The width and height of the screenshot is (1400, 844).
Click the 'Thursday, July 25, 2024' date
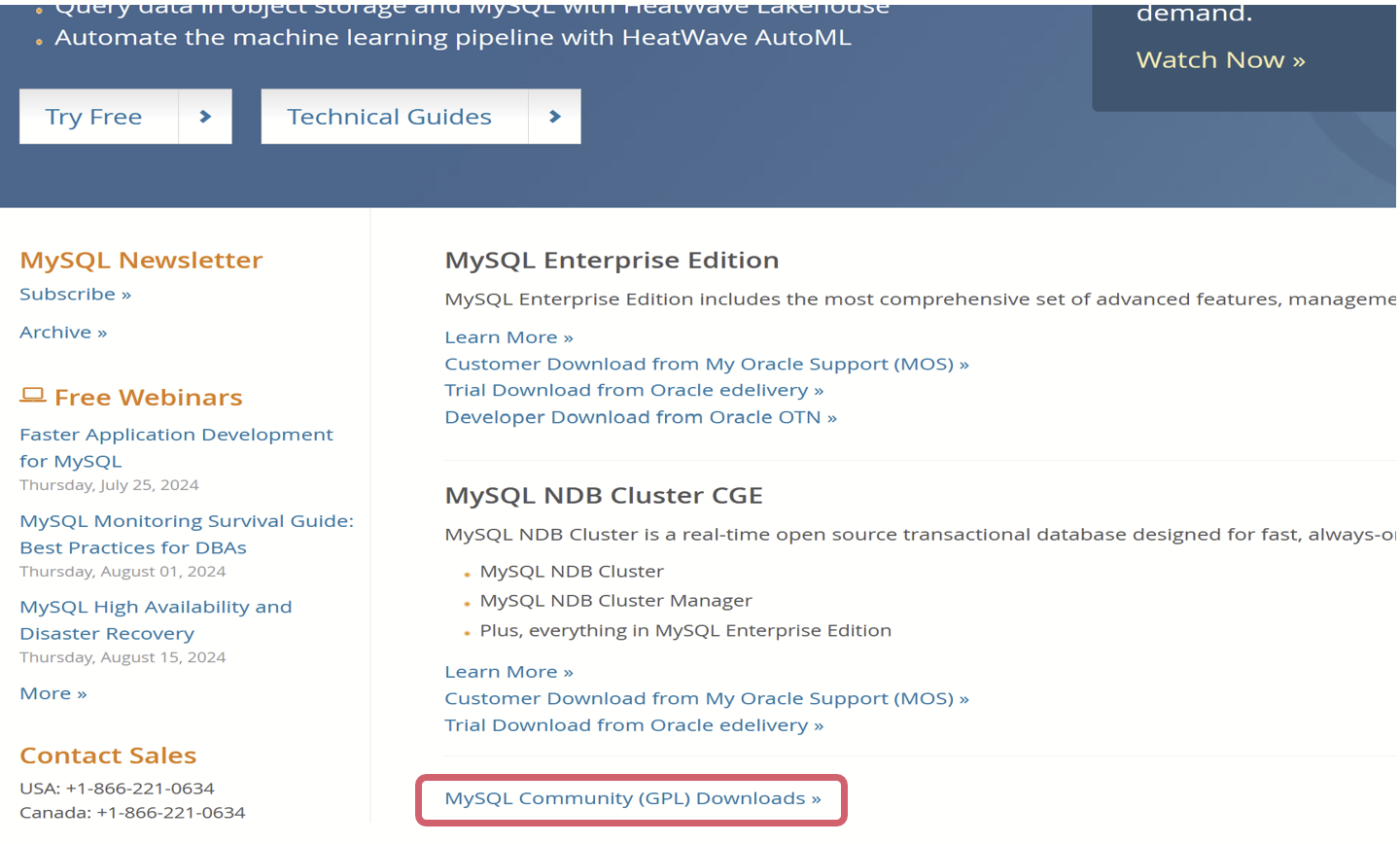(x=109, y=485)
